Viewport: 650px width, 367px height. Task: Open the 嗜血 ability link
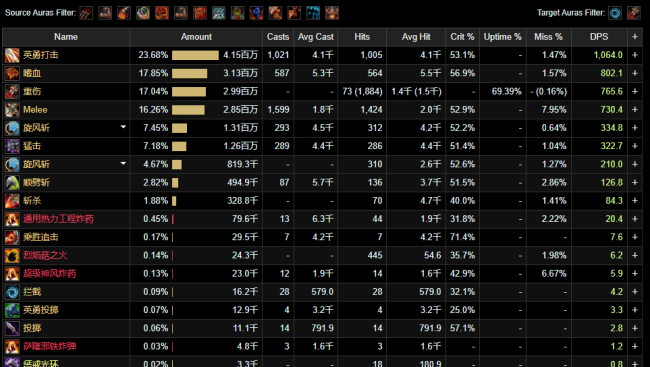point(32,73)
